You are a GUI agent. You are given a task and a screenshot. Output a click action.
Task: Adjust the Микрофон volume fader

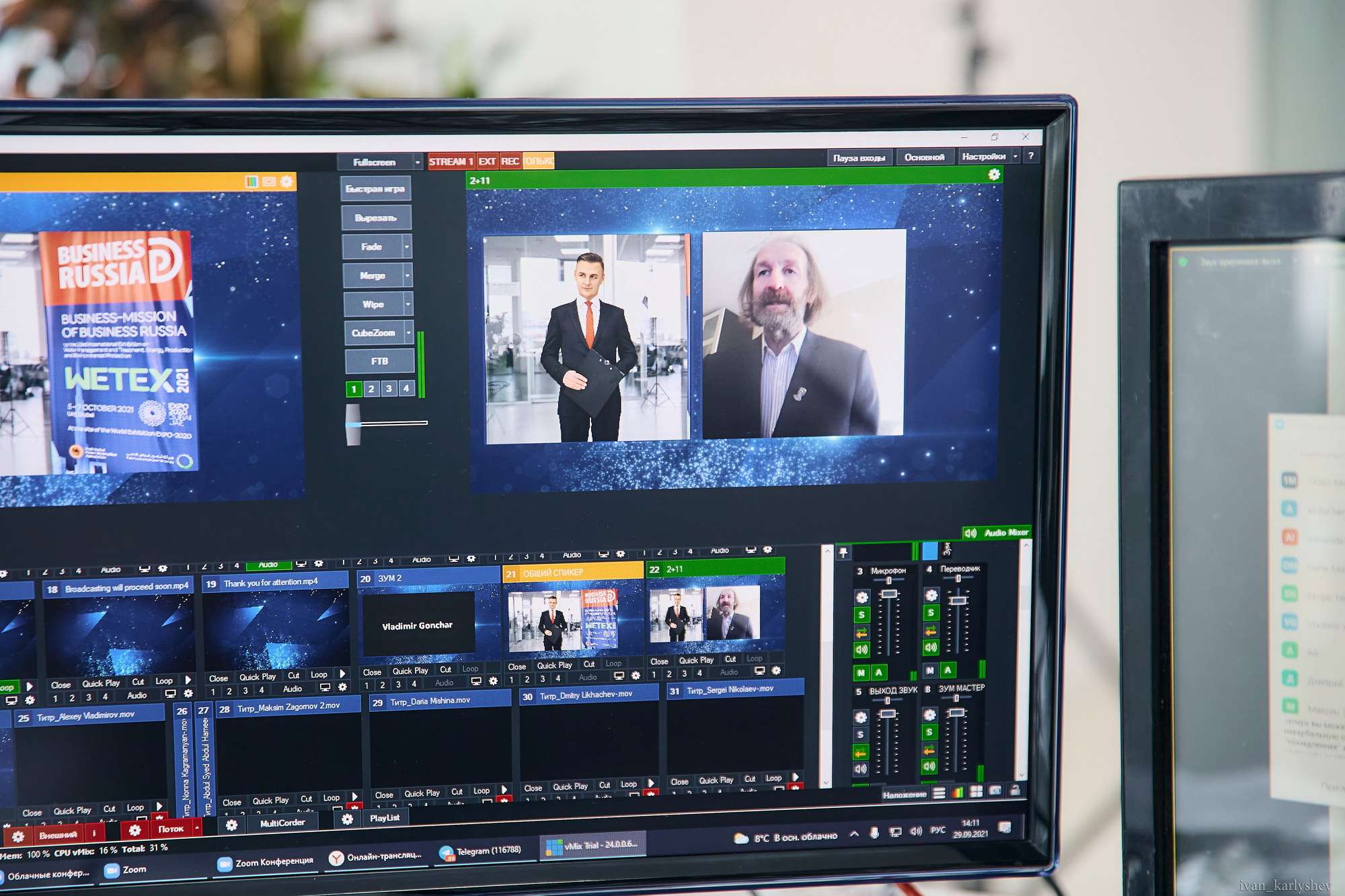pos(889,594)
